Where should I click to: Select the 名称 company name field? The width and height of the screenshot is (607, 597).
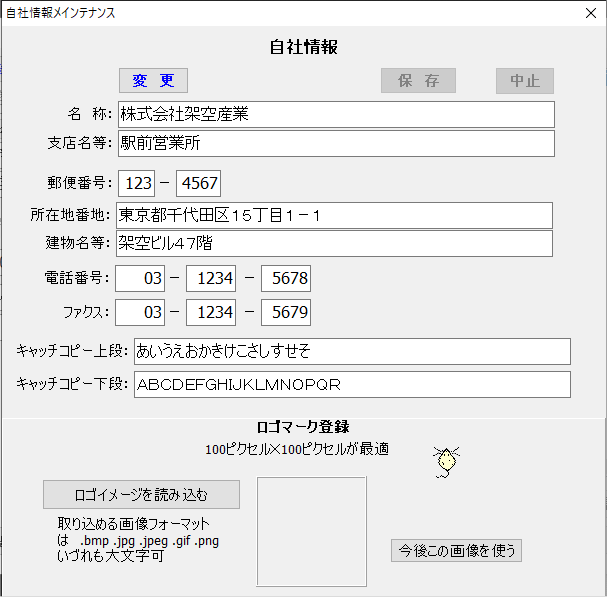coord(335,114)
